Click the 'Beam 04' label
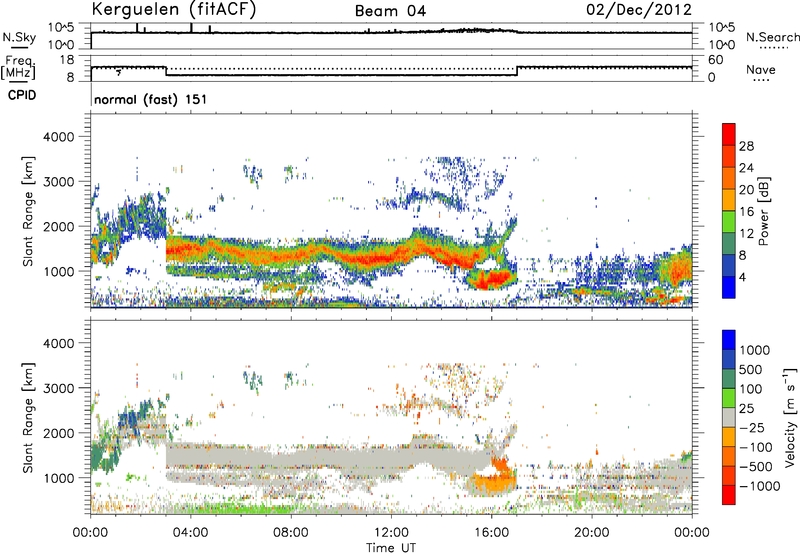 390,11
